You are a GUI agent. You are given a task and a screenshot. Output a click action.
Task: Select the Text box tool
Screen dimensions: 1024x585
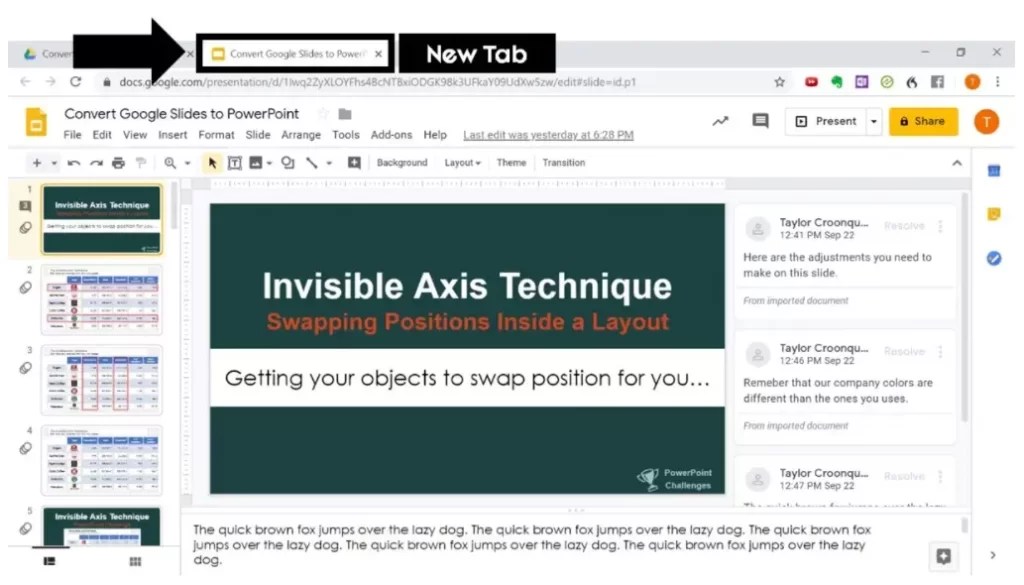pos(233,162)
